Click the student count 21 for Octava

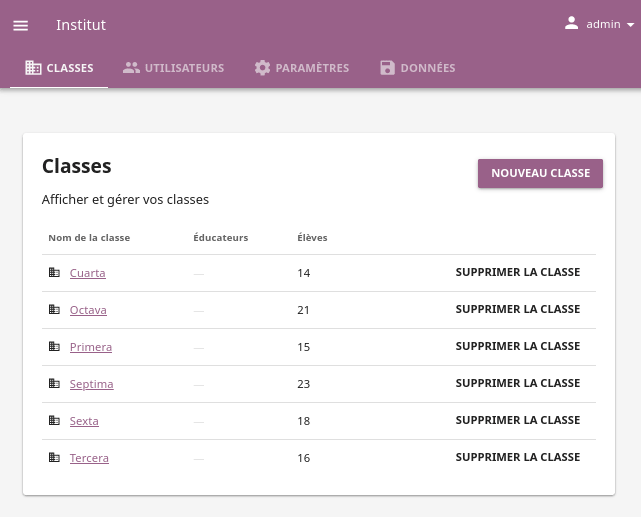(303, 310)
